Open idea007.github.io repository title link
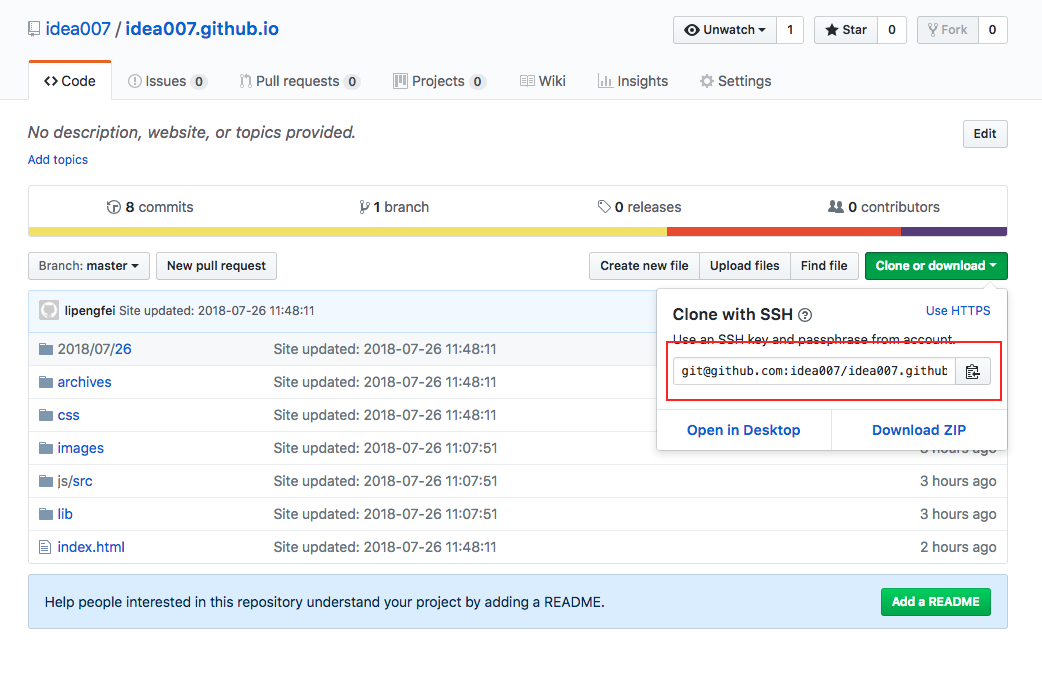Viewport: 1042px width, 676px height. tap(202, 29)
